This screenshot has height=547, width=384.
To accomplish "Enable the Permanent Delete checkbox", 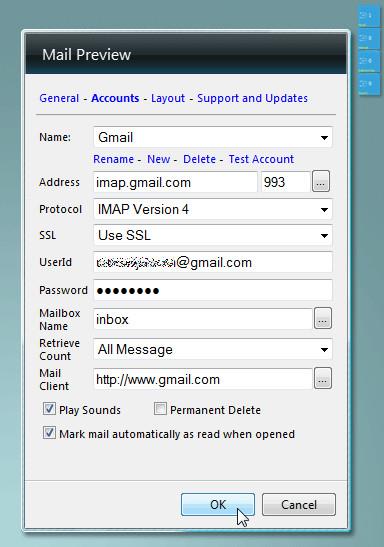I will [160, 409].
